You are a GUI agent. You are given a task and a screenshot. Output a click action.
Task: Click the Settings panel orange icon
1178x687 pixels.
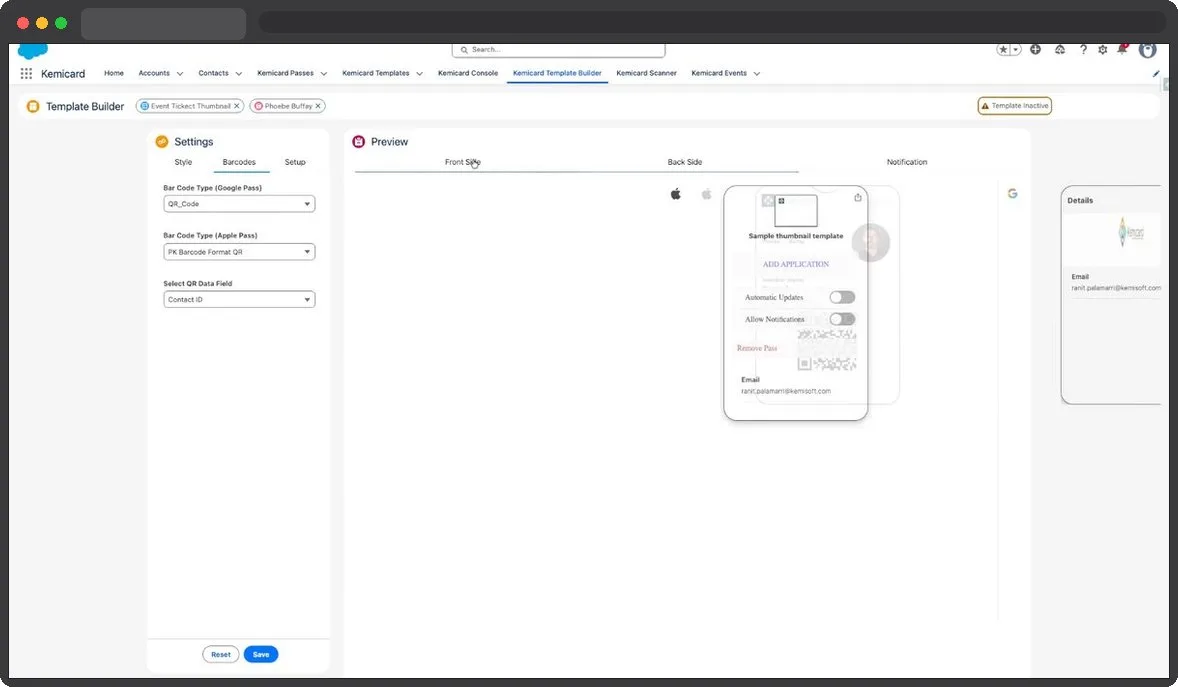pos(162,141)
